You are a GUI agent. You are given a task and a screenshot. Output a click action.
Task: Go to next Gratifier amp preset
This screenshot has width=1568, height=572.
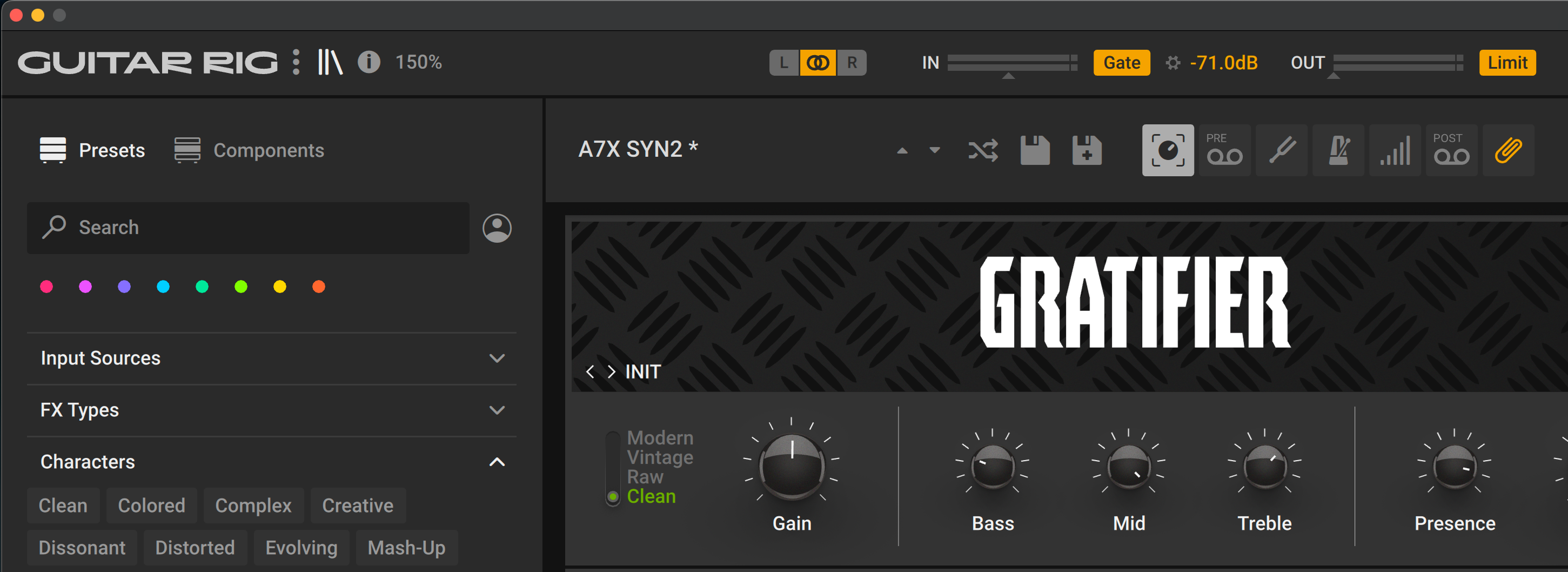pos(611,371)
